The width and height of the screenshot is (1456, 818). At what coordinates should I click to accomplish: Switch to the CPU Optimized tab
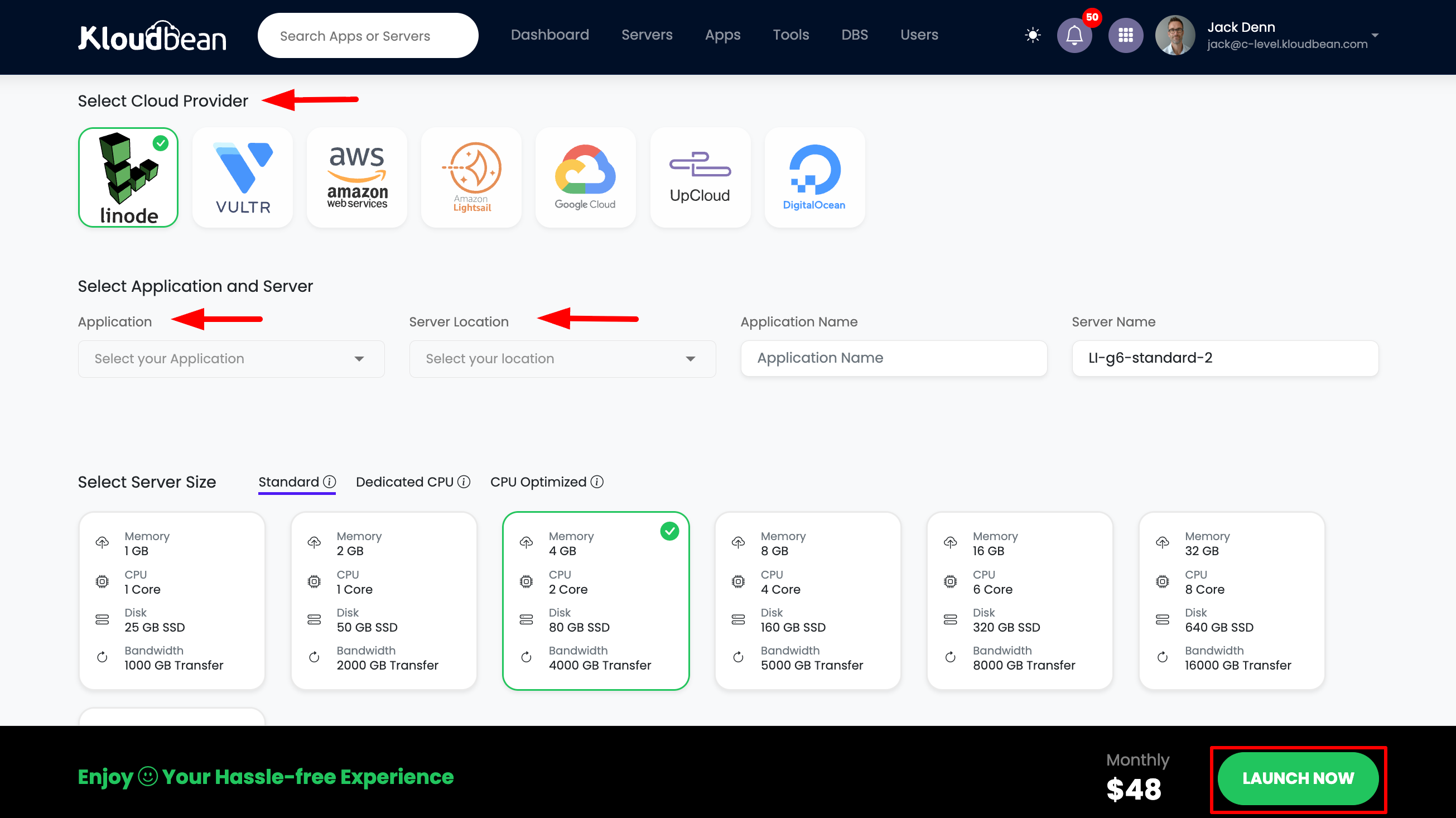click(538, 482)
